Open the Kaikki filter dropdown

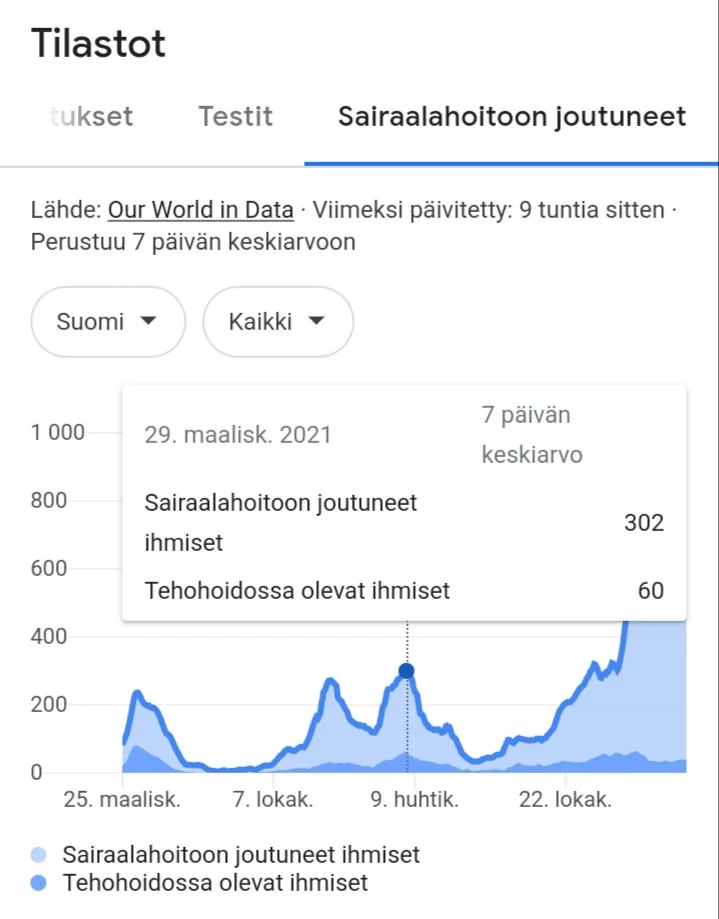[x=278, y=322]
